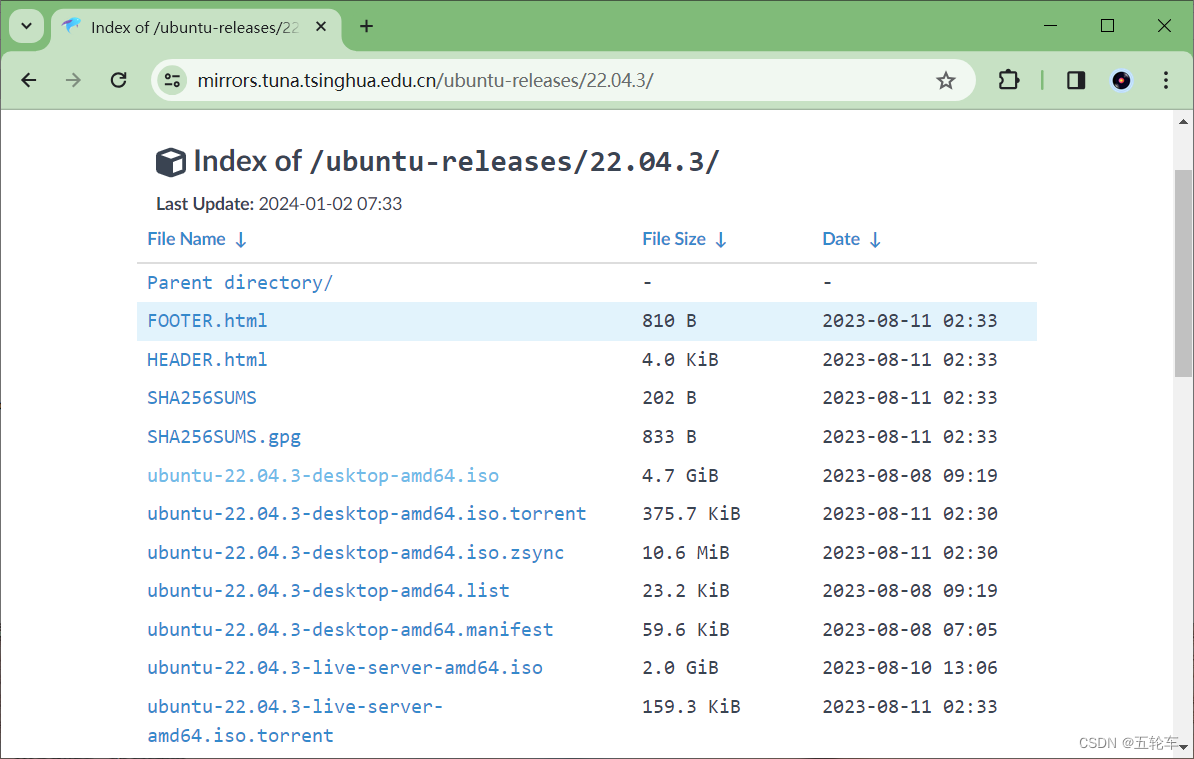Click the 2023-08-08 07:05 date cell
Viewport: 1194px width, 759px height.
coord(910,630)
